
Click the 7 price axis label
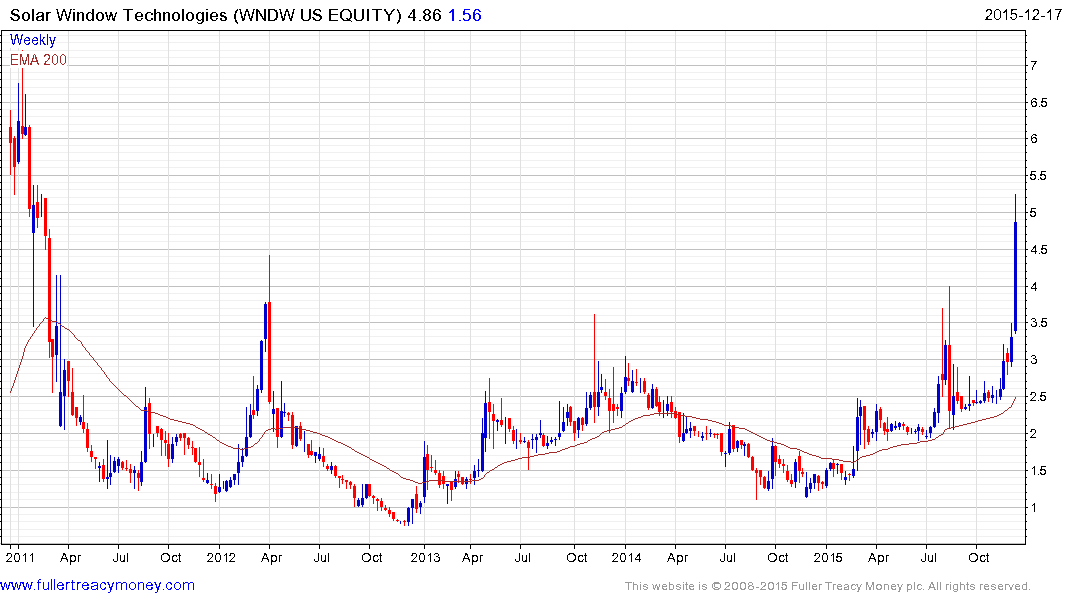click(x=1033, y=66)
